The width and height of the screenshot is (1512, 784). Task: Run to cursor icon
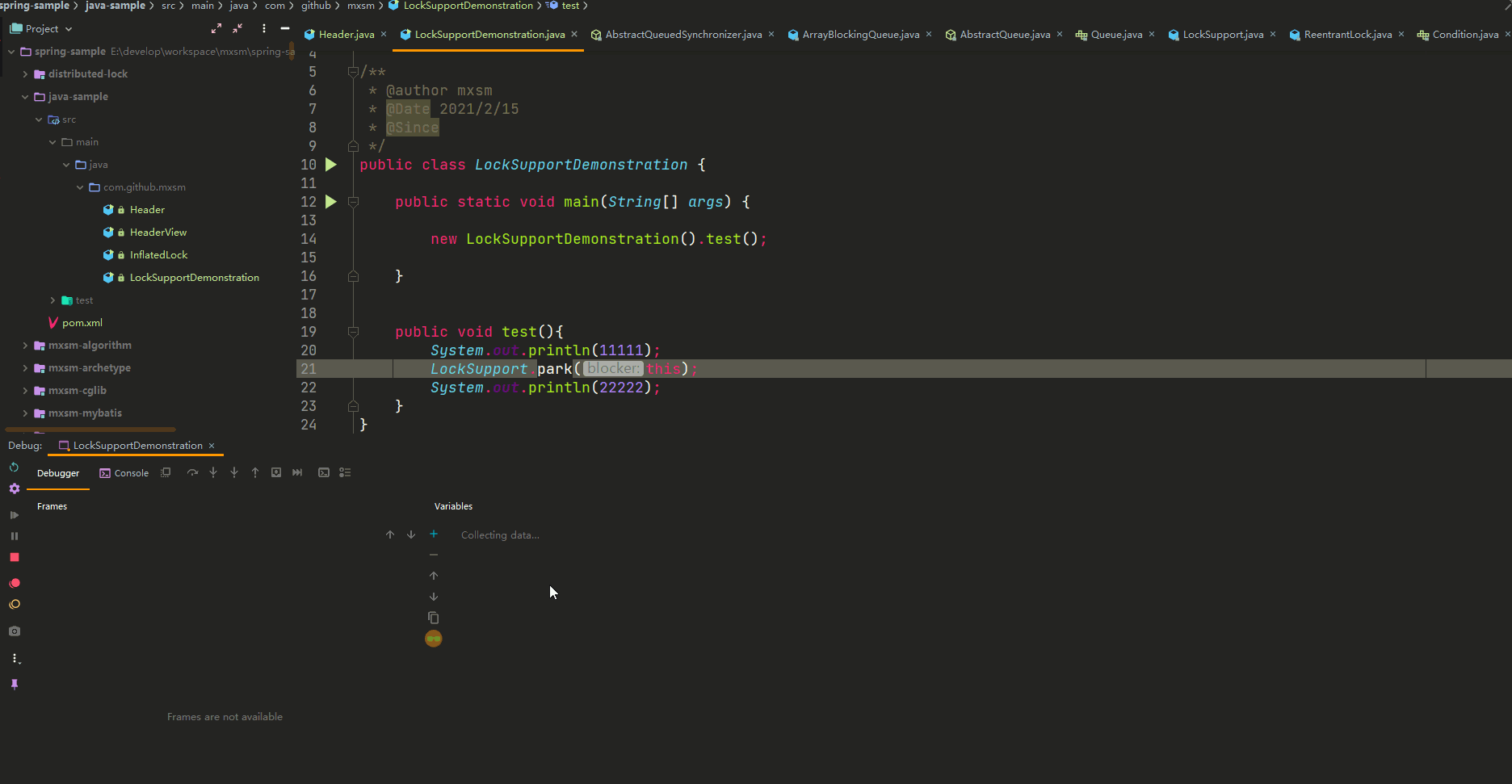coord(297,473)
